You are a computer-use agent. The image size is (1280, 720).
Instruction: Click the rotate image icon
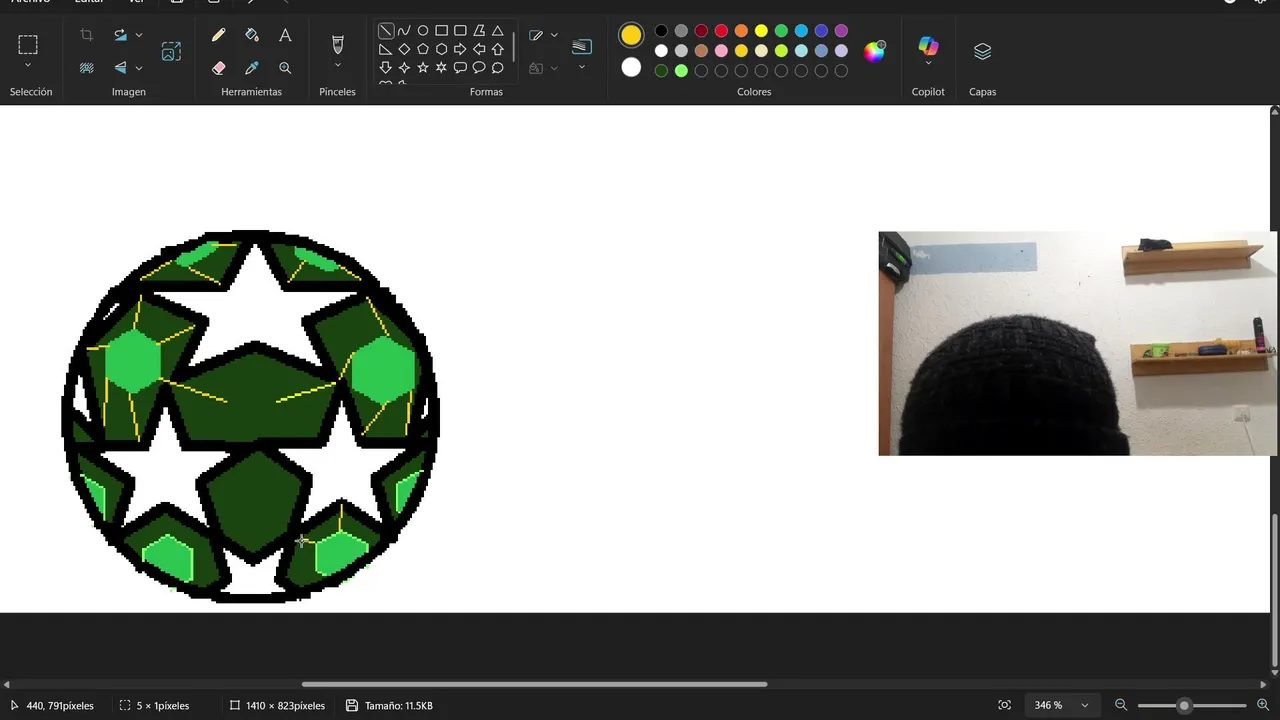coord(120,35)
